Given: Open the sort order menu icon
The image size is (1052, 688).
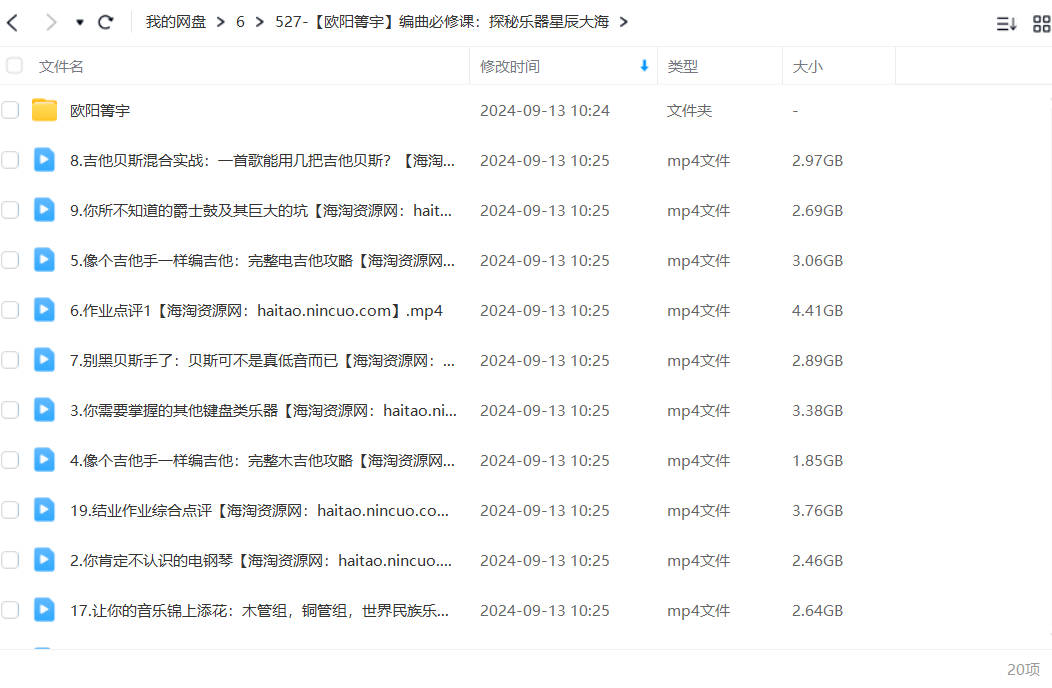Looking at the screenshot, I should [x=1006, y=24].
